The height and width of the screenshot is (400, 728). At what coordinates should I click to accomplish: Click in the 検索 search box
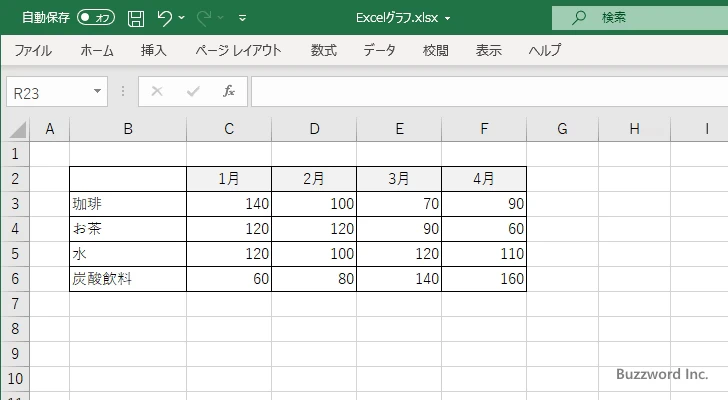coord(640,17)
